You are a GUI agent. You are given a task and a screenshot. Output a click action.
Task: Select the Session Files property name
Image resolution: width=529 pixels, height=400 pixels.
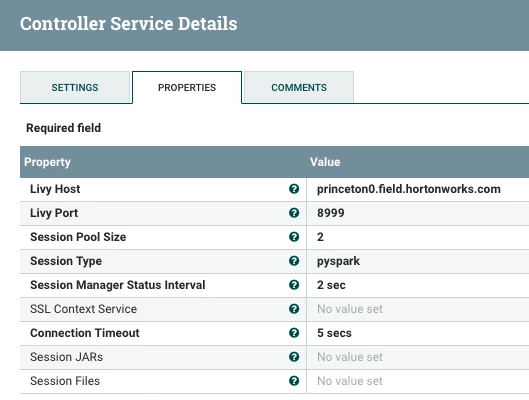coord(65,381)
